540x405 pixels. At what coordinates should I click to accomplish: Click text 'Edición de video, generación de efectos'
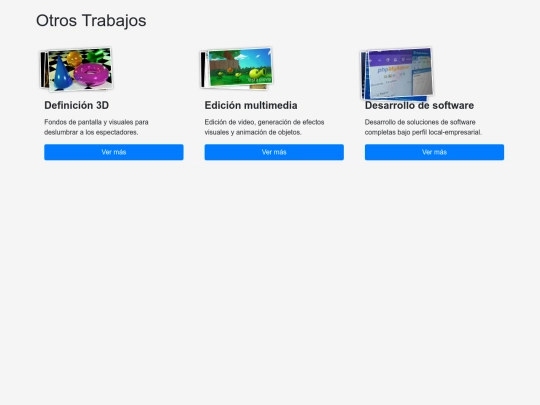click(x=264, y=122)
